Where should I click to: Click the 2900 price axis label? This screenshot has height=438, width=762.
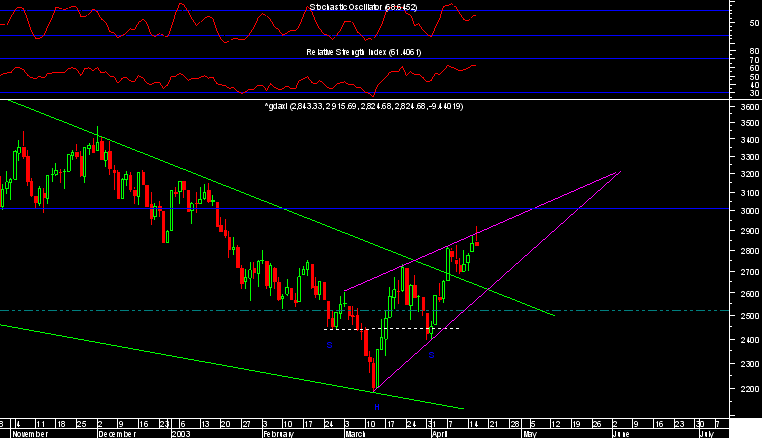tap(750, 231)
